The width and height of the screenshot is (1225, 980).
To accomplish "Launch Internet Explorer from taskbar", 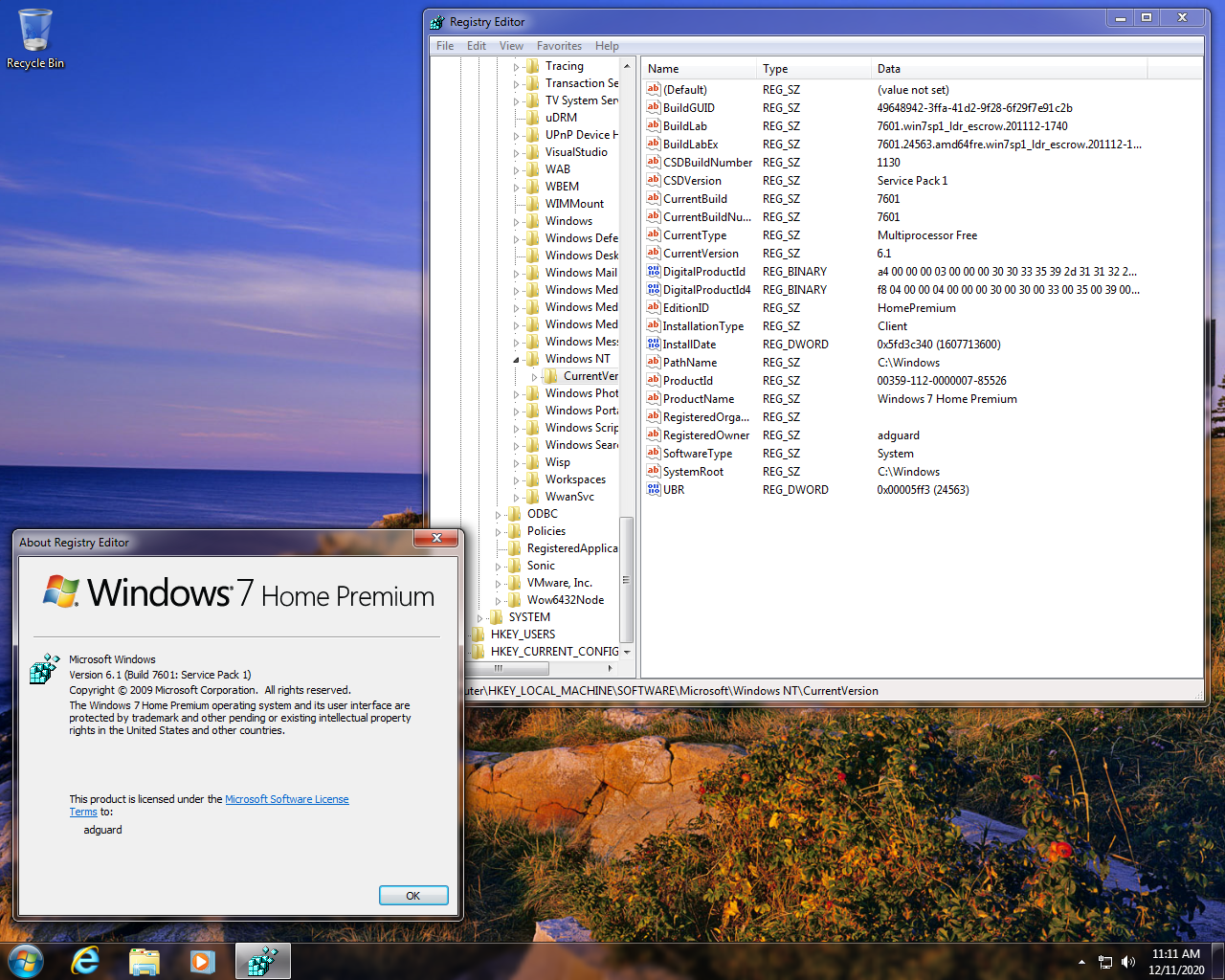I will (x=86, y=961).
